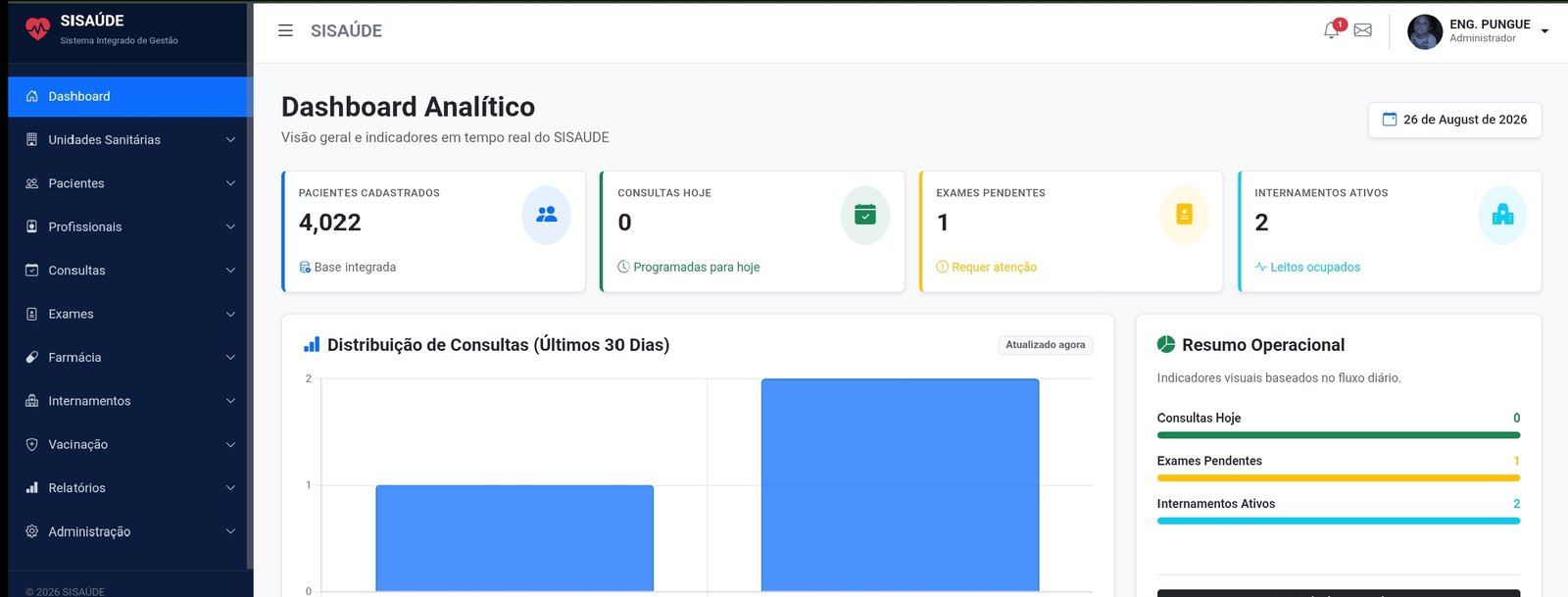Click the green Consultas Hoje progress bar

(1338, 435)
